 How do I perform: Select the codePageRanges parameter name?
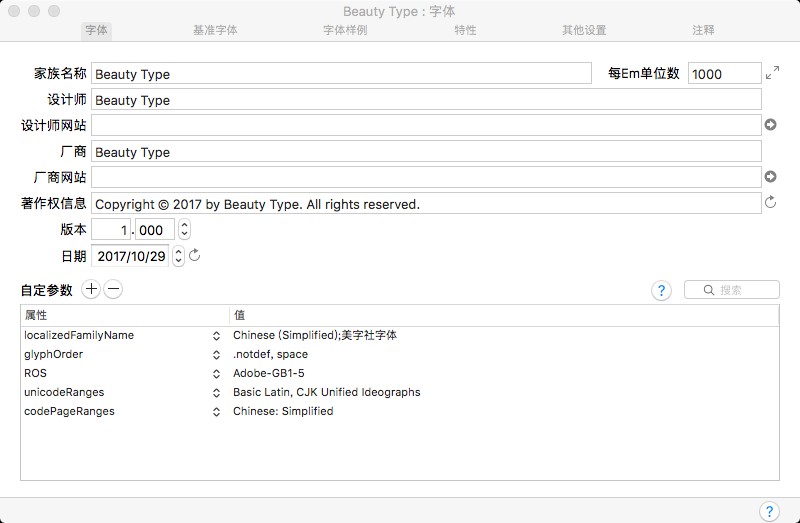69,411
